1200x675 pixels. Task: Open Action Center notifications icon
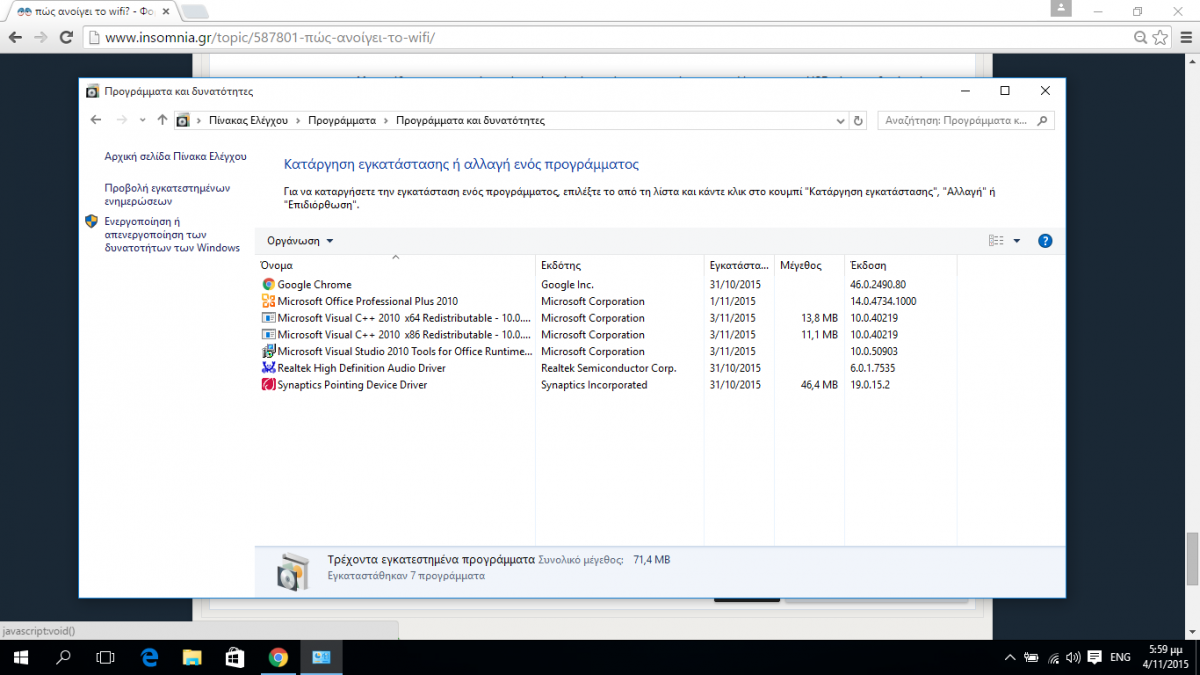point(1094,657)
